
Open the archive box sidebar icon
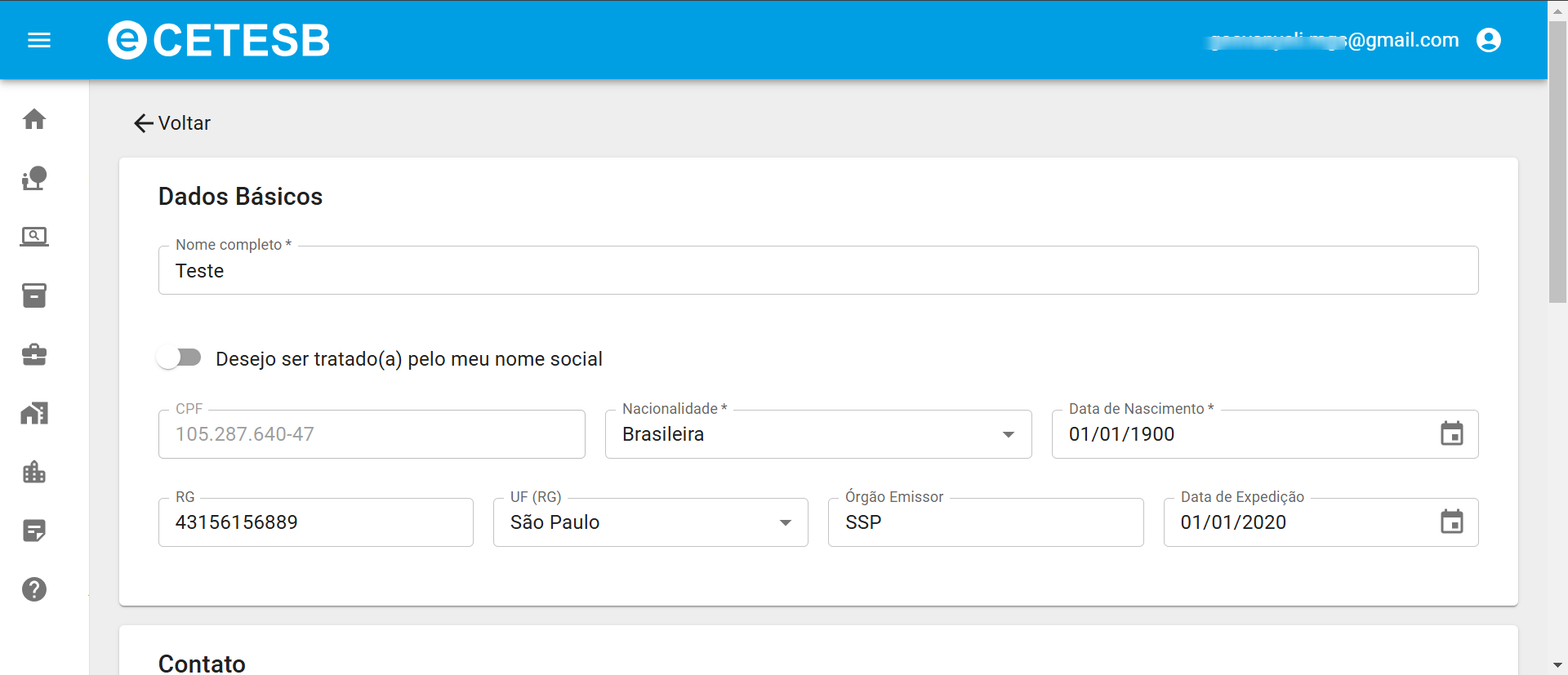point(34,295)
